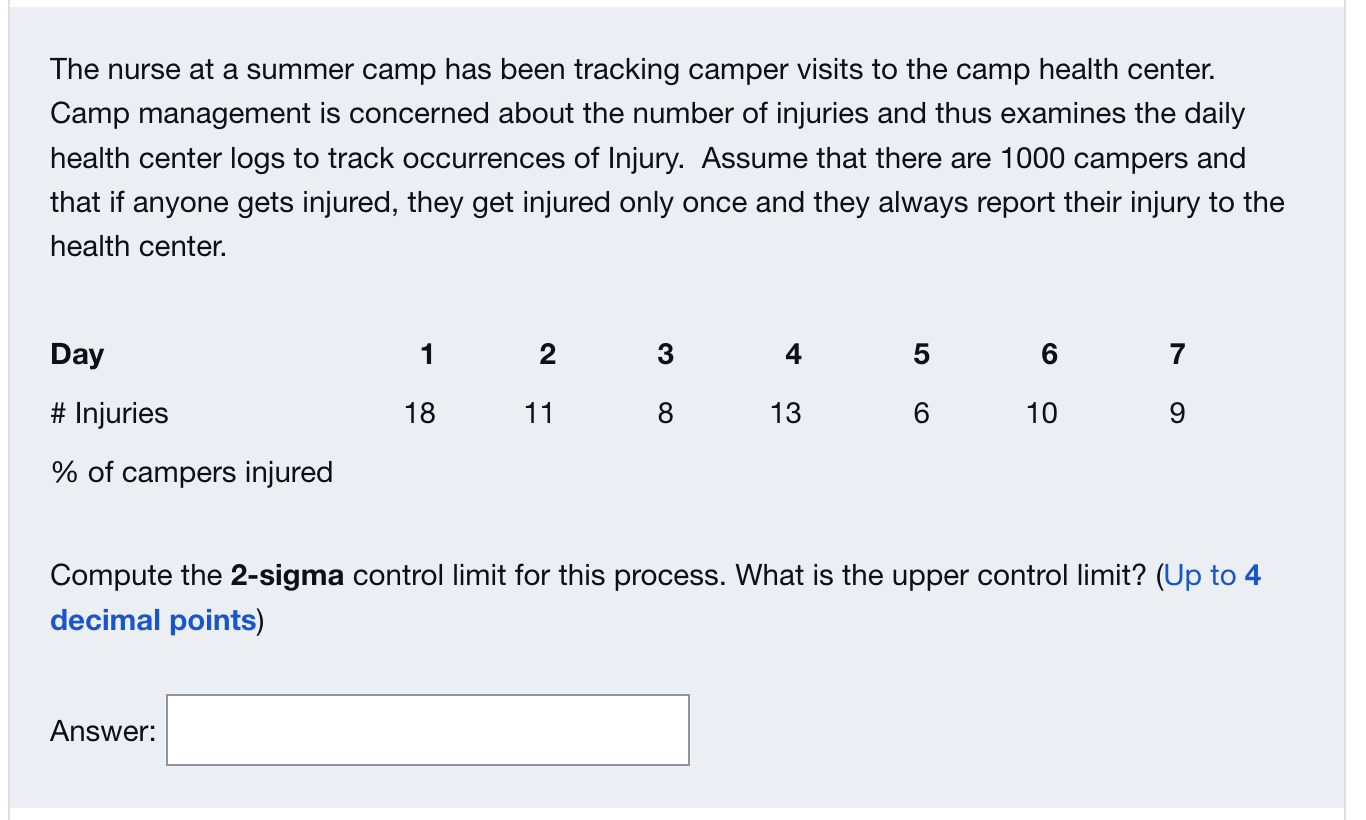Click the '# Injuries' row label

[x=108, y=413]
